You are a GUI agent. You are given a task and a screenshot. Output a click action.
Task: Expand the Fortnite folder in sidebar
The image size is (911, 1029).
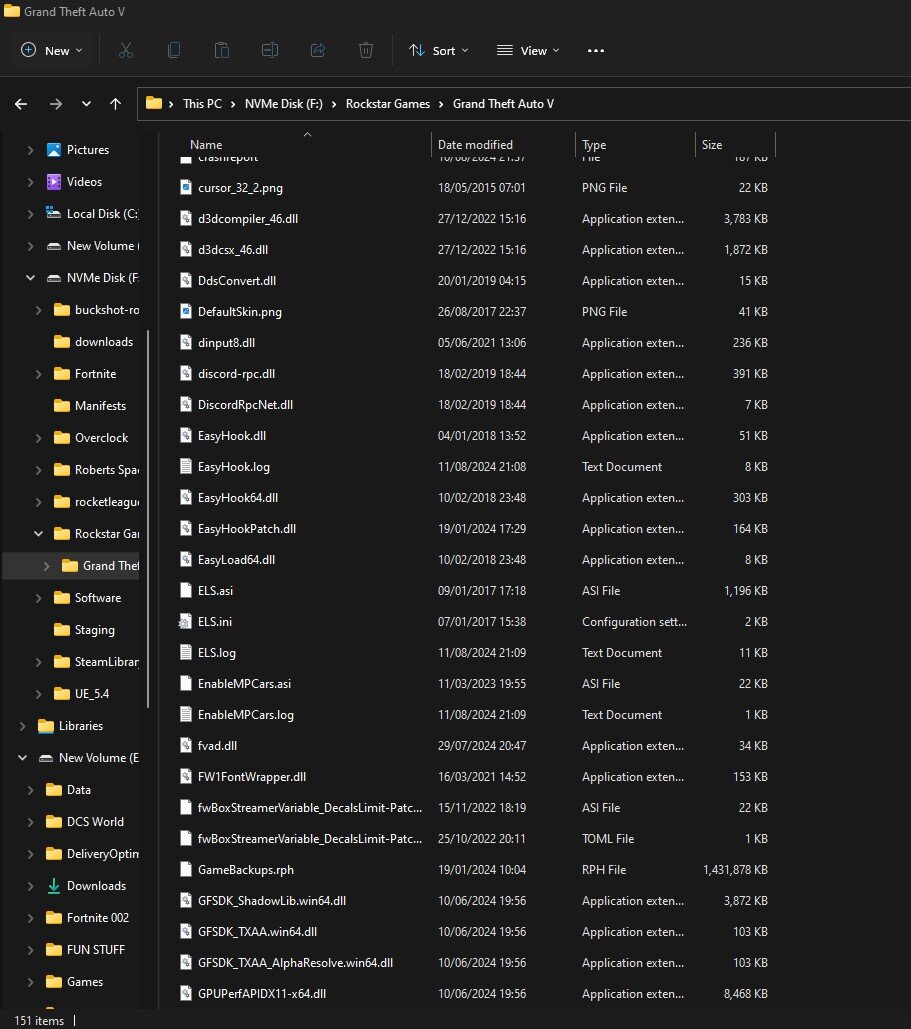coord(38,374)
